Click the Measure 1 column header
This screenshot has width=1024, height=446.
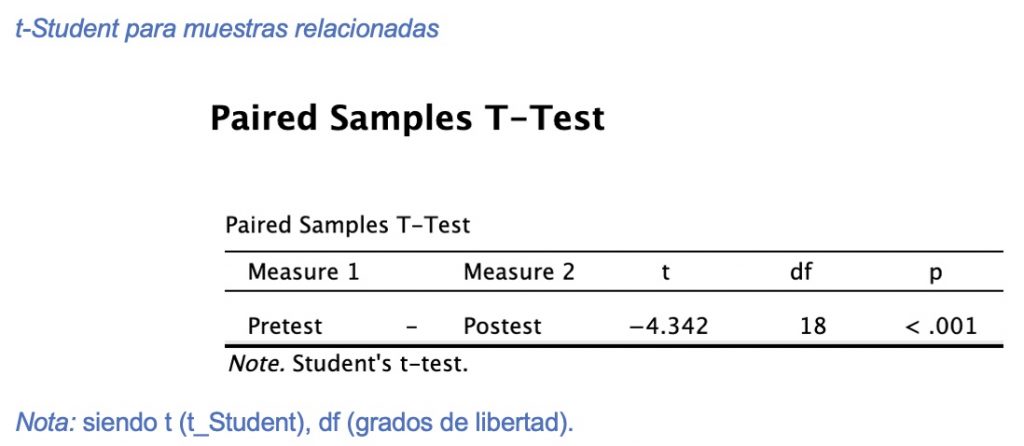click(303, 271)
